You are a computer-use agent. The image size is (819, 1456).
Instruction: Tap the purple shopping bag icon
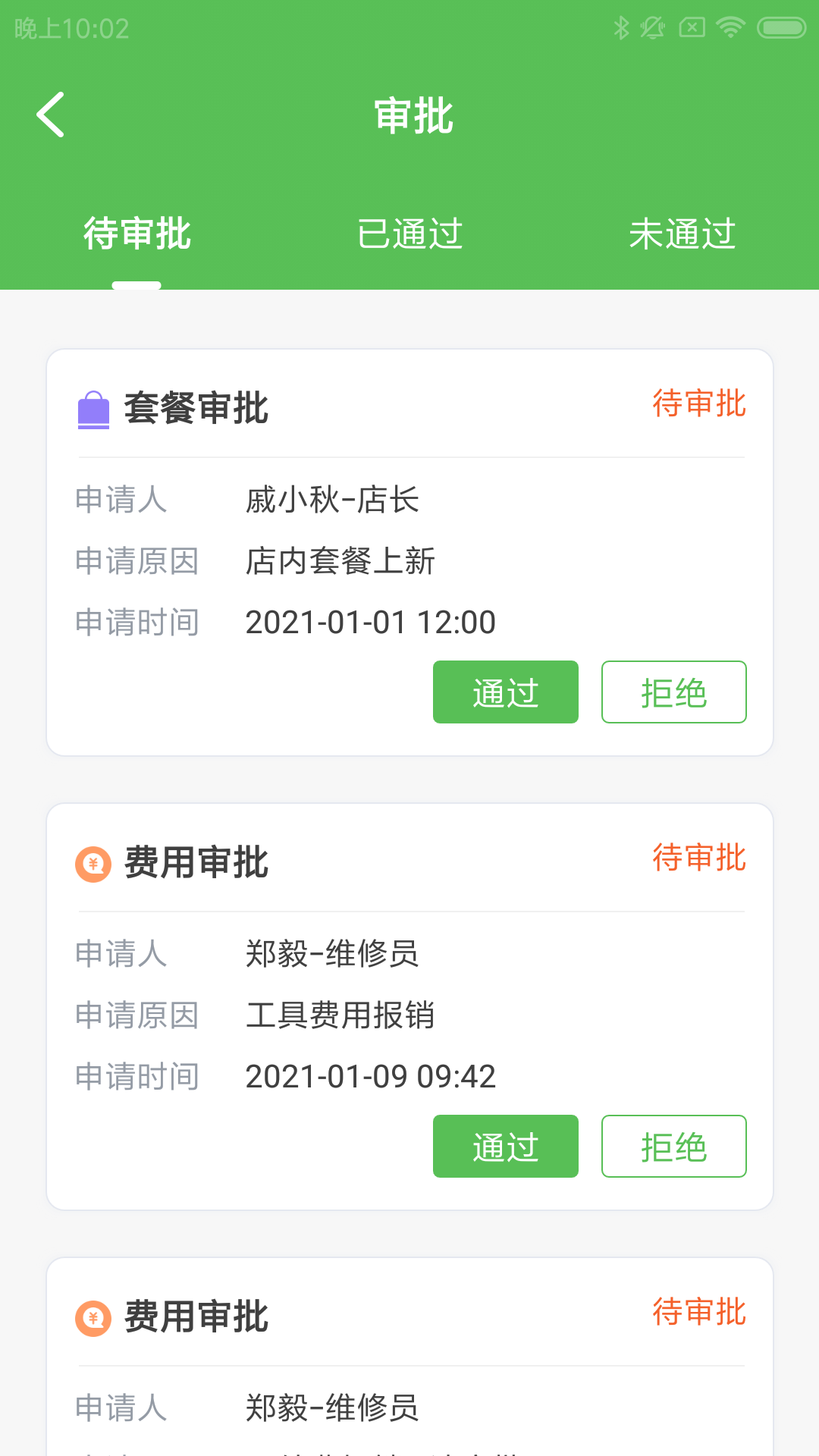pyautogui.click(x=94, y=409)
